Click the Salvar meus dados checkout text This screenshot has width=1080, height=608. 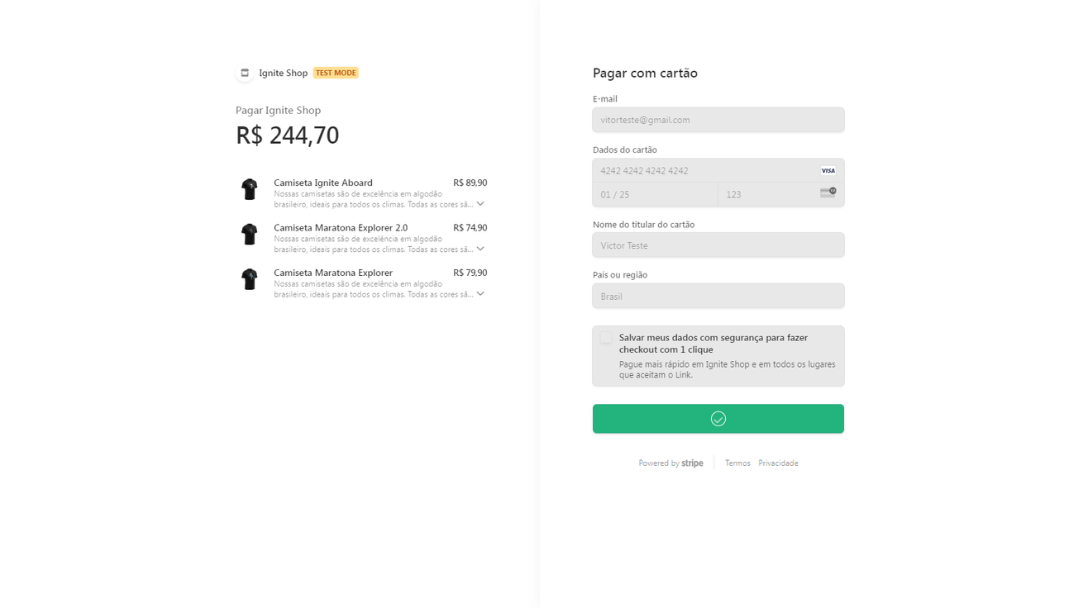point(714,344)
